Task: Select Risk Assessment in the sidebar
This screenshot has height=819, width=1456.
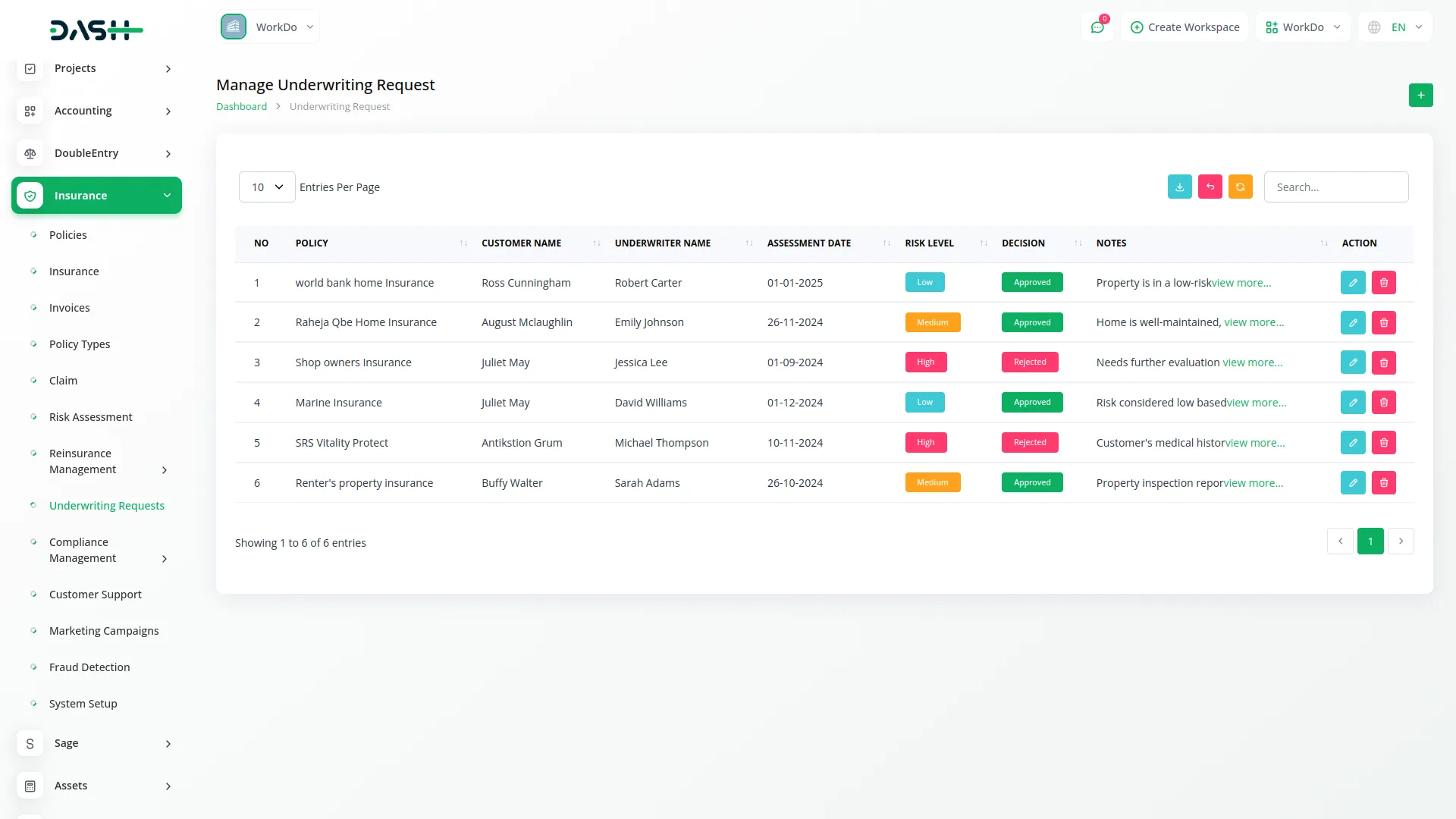Action: point(90,416)
